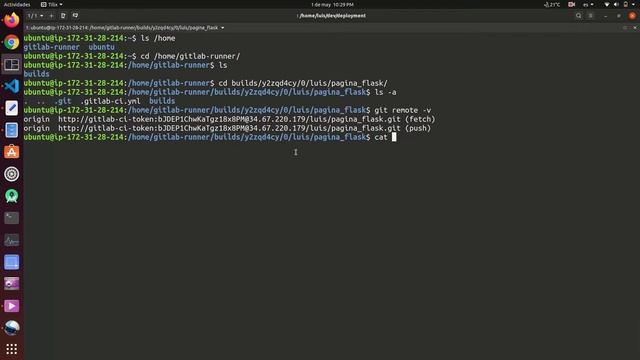Open the Terminal app in dock
The width and height of the screenshot is (640, 360).
[x=11, y=218]
